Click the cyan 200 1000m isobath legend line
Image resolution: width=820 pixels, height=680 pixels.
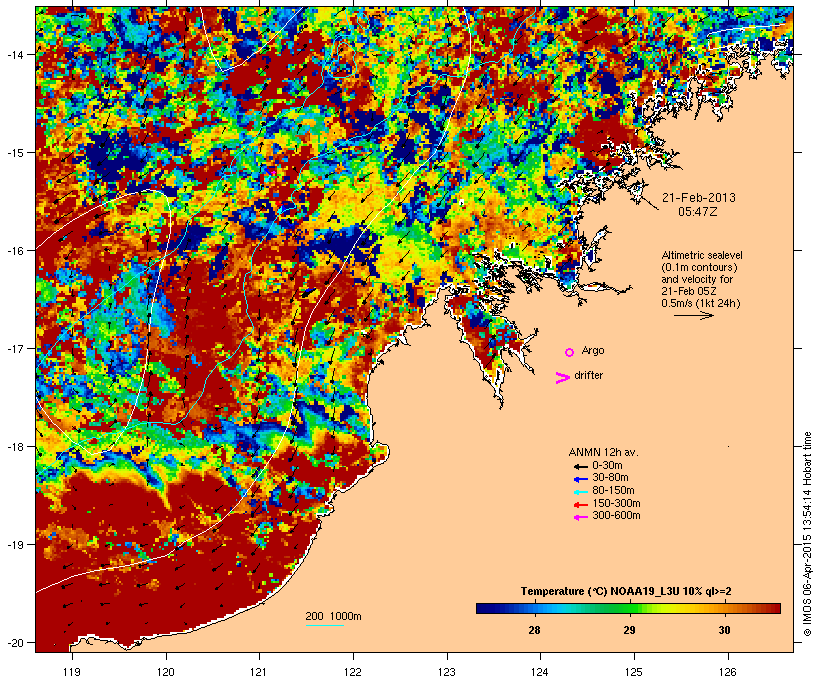325,625
